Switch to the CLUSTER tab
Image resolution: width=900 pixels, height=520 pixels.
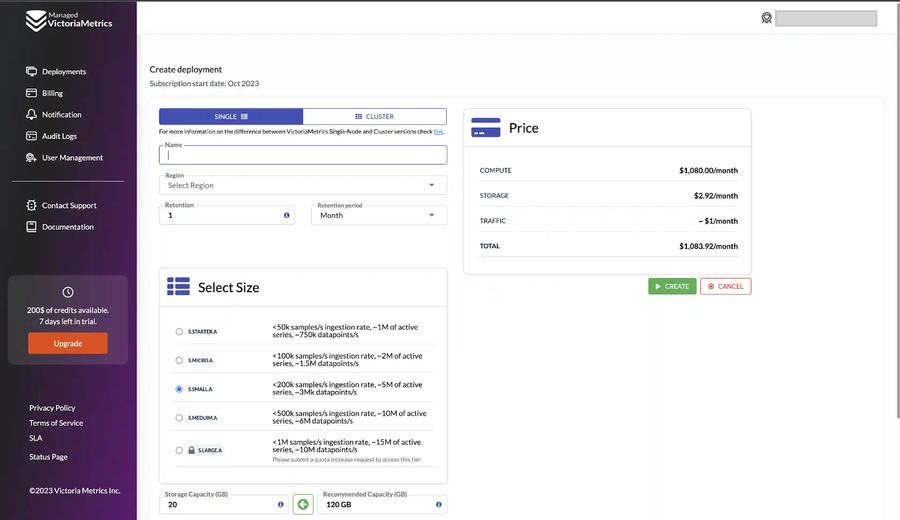coord(375,117)
